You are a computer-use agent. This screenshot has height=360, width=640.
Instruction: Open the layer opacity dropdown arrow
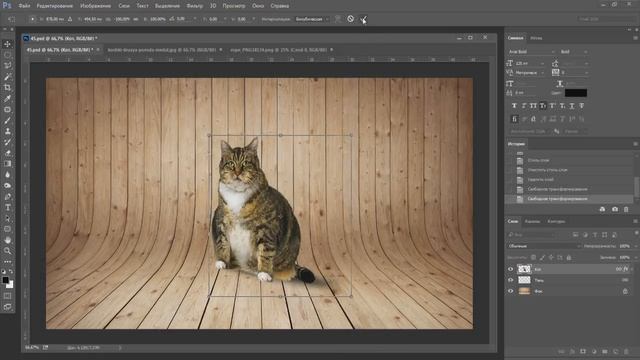point(635,246)
